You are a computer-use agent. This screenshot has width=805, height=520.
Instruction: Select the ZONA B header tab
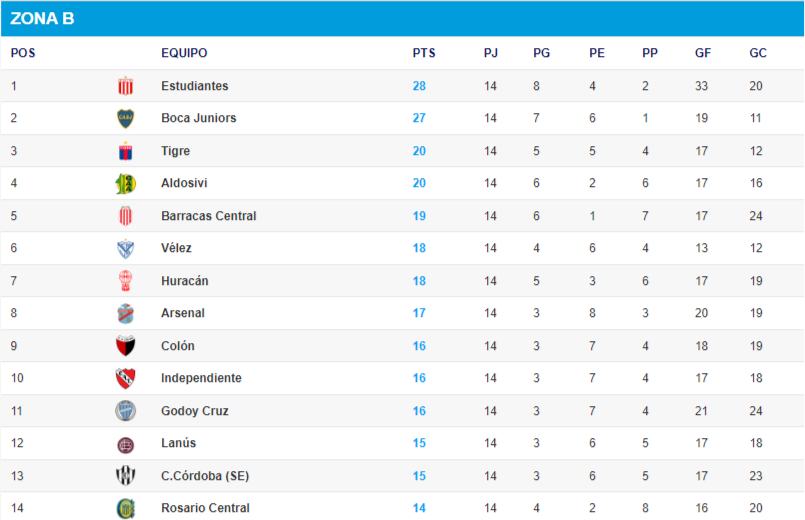pos(42,18)
